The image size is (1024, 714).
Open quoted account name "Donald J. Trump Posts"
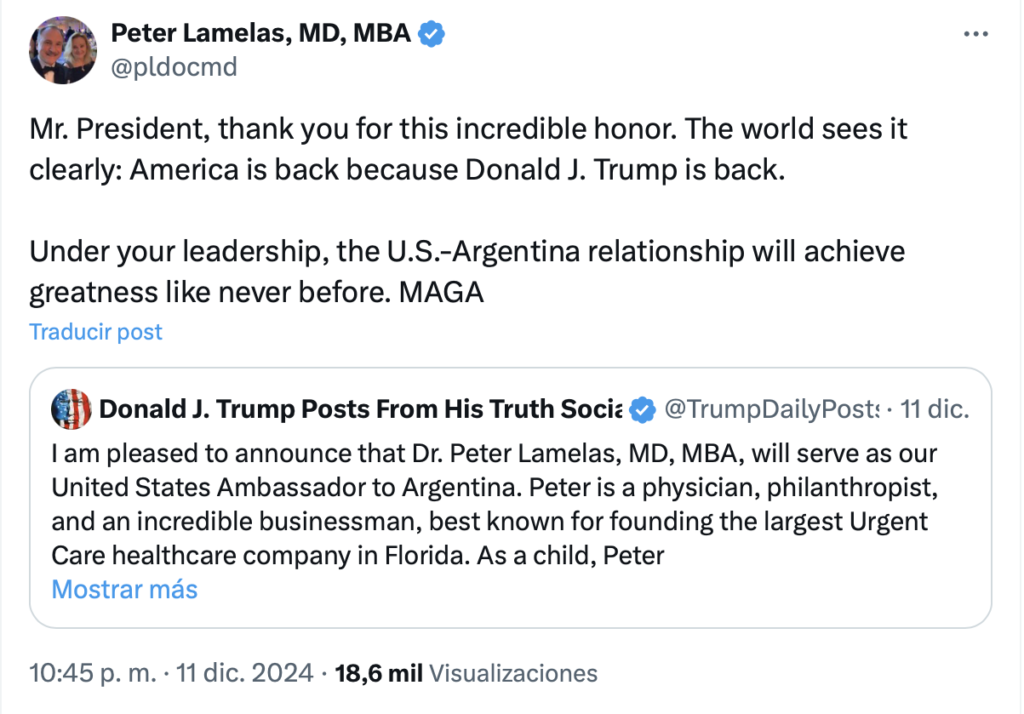(x=360, y=409)
